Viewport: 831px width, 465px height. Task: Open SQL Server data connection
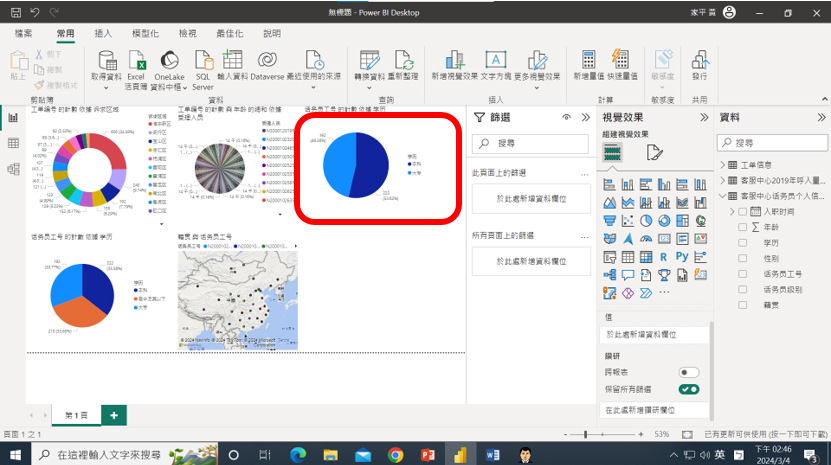pos(203,60)
